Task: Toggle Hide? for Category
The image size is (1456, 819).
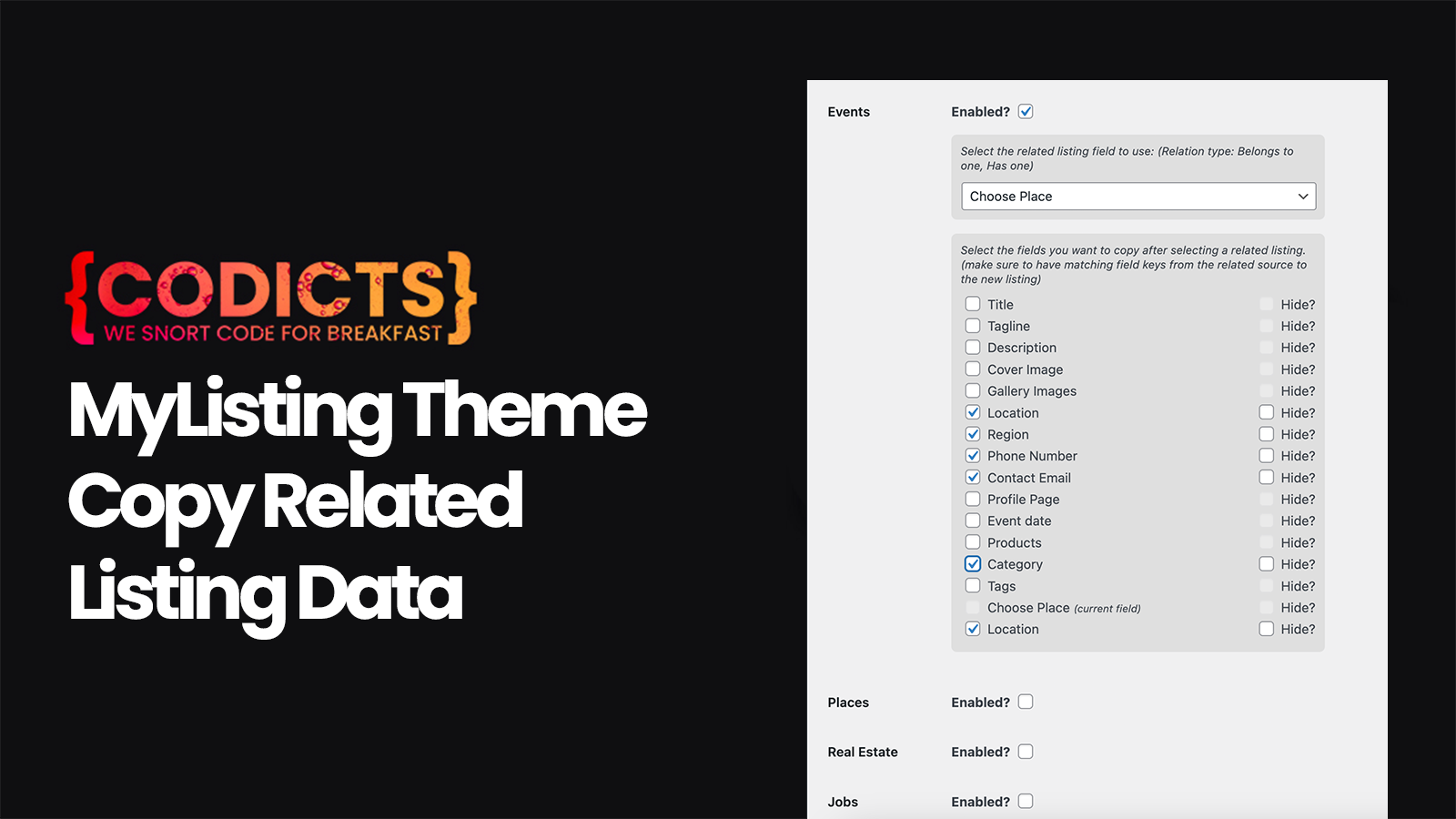Action: (x=1267, y=564)
